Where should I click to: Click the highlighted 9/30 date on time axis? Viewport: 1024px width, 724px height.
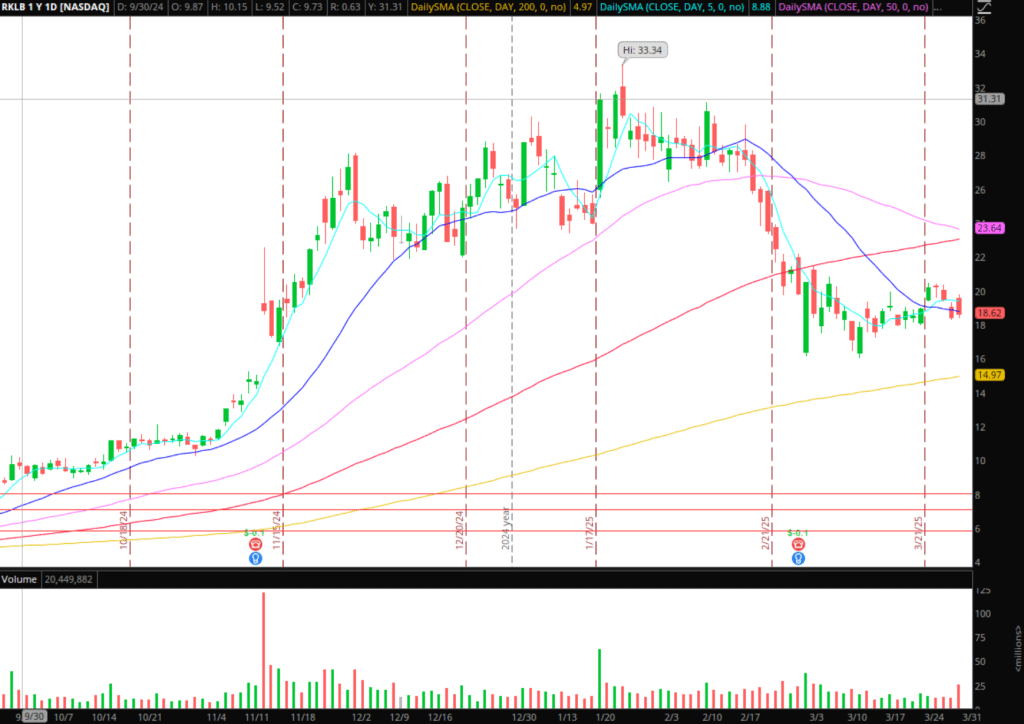[34, 717]
